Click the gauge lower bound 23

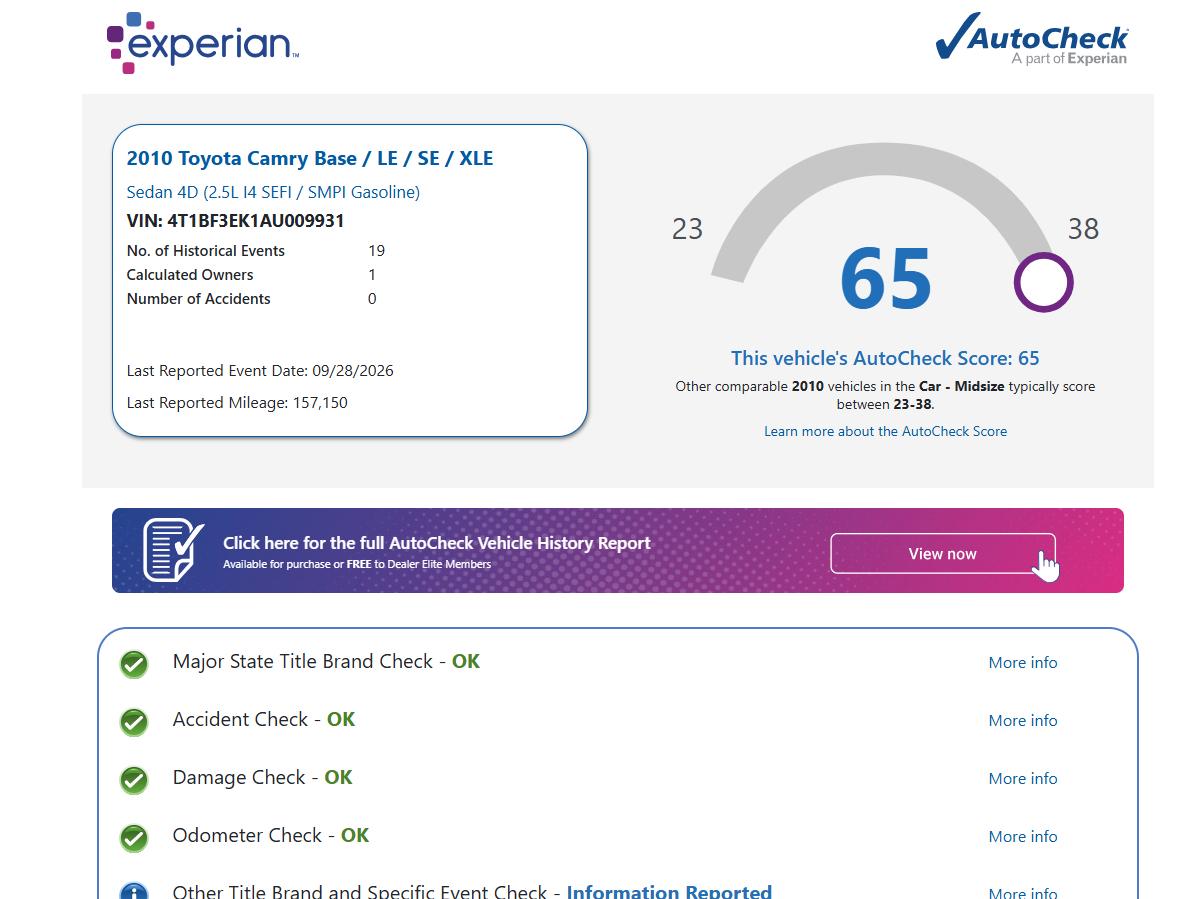(687, 229)
